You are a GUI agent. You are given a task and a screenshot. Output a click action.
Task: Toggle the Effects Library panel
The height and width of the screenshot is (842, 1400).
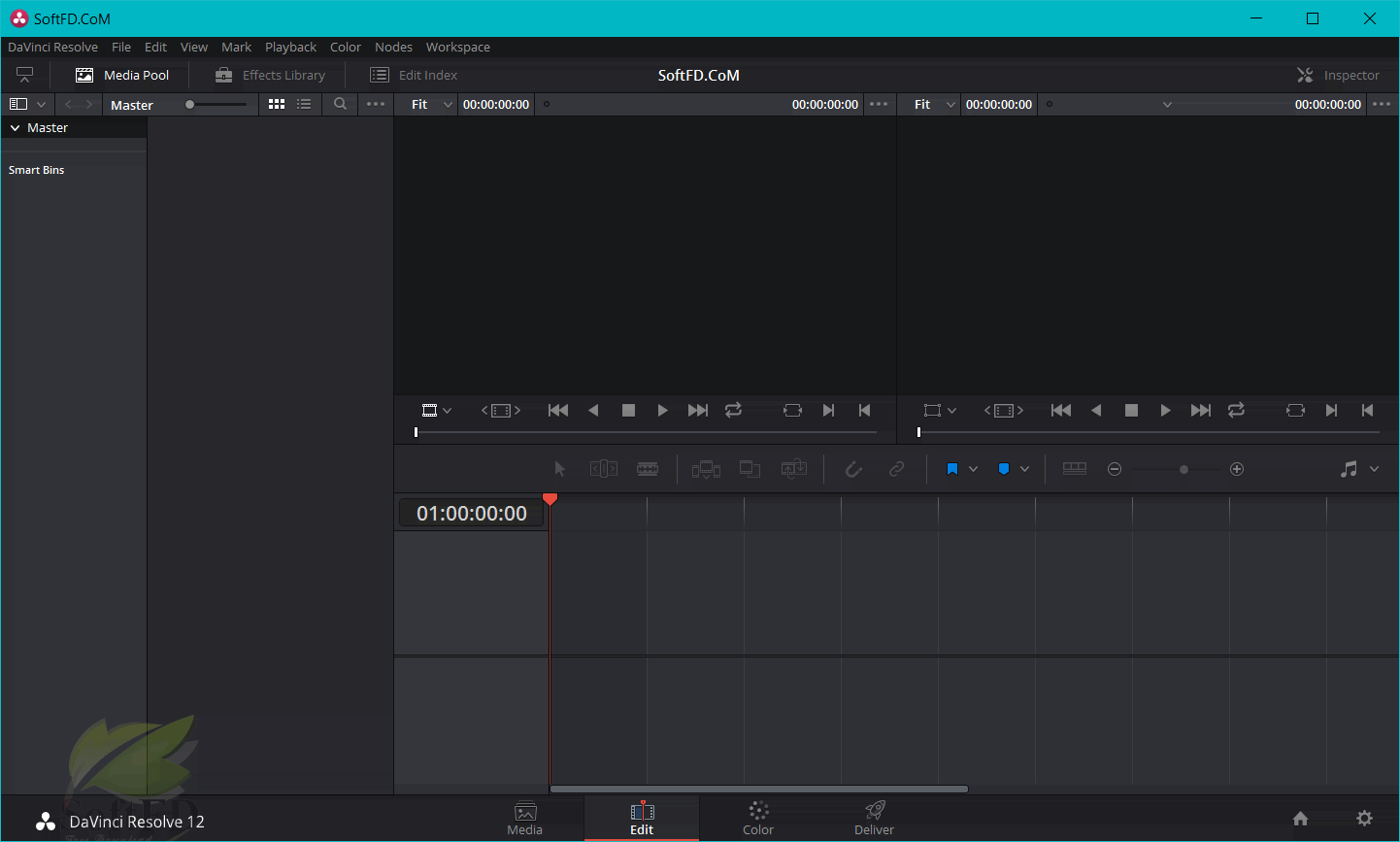pyautogui.click(x=270, y=75)
